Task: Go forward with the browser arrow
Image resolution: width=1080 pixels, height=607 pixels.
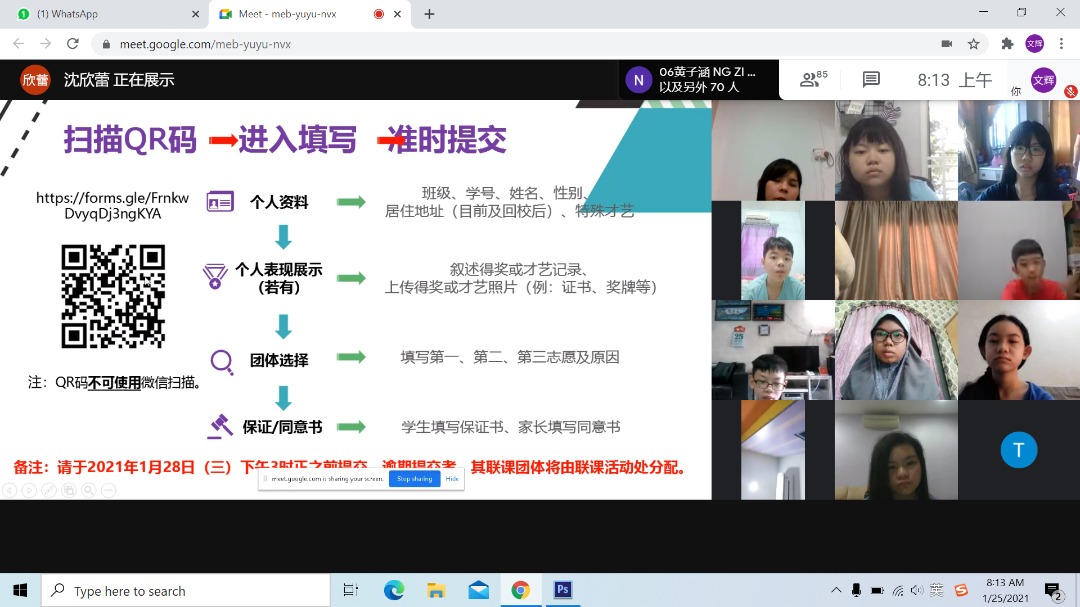Action: tap(45, 44)
